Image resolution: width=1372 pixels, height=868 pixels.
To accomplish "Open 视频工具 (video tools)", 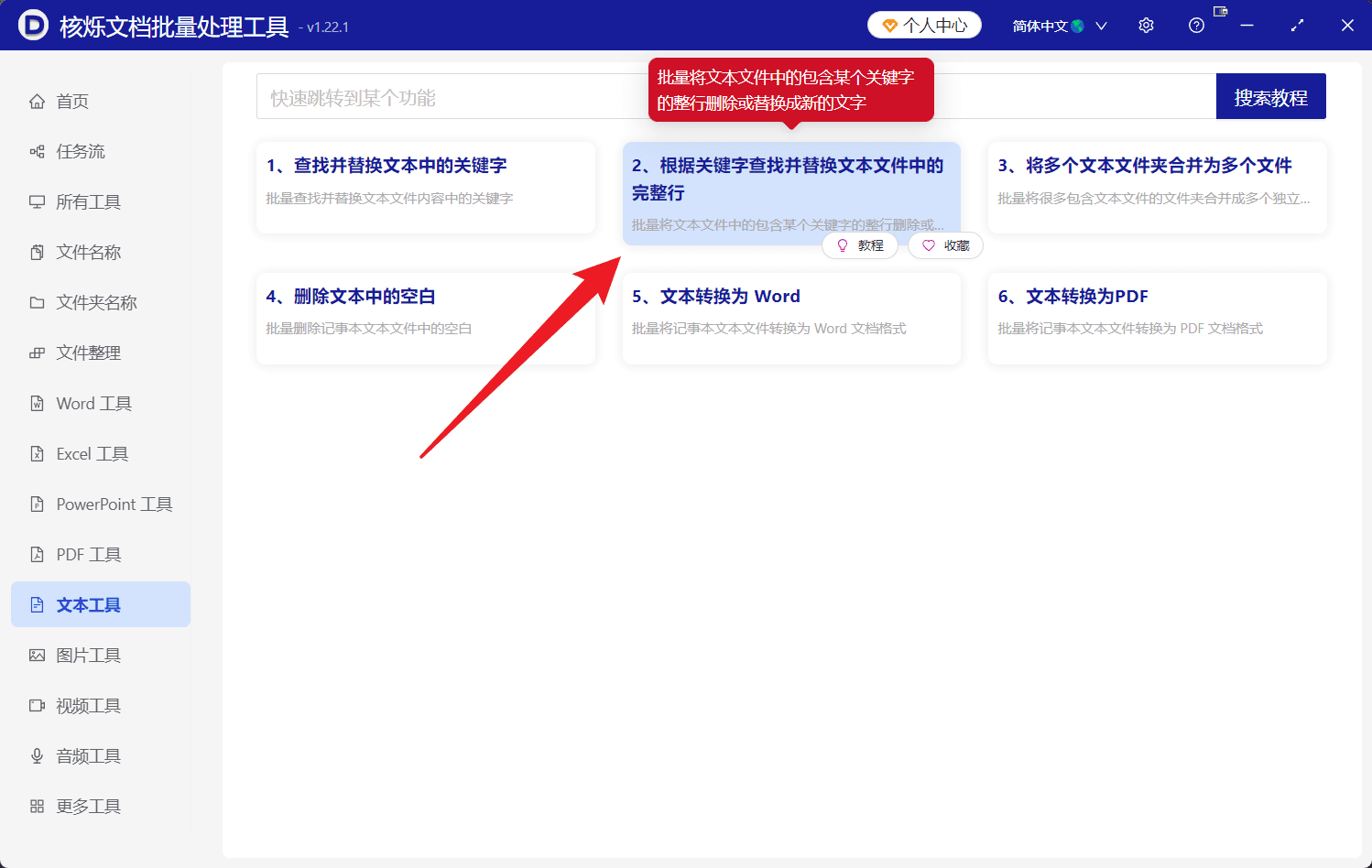I will [86, 705].
